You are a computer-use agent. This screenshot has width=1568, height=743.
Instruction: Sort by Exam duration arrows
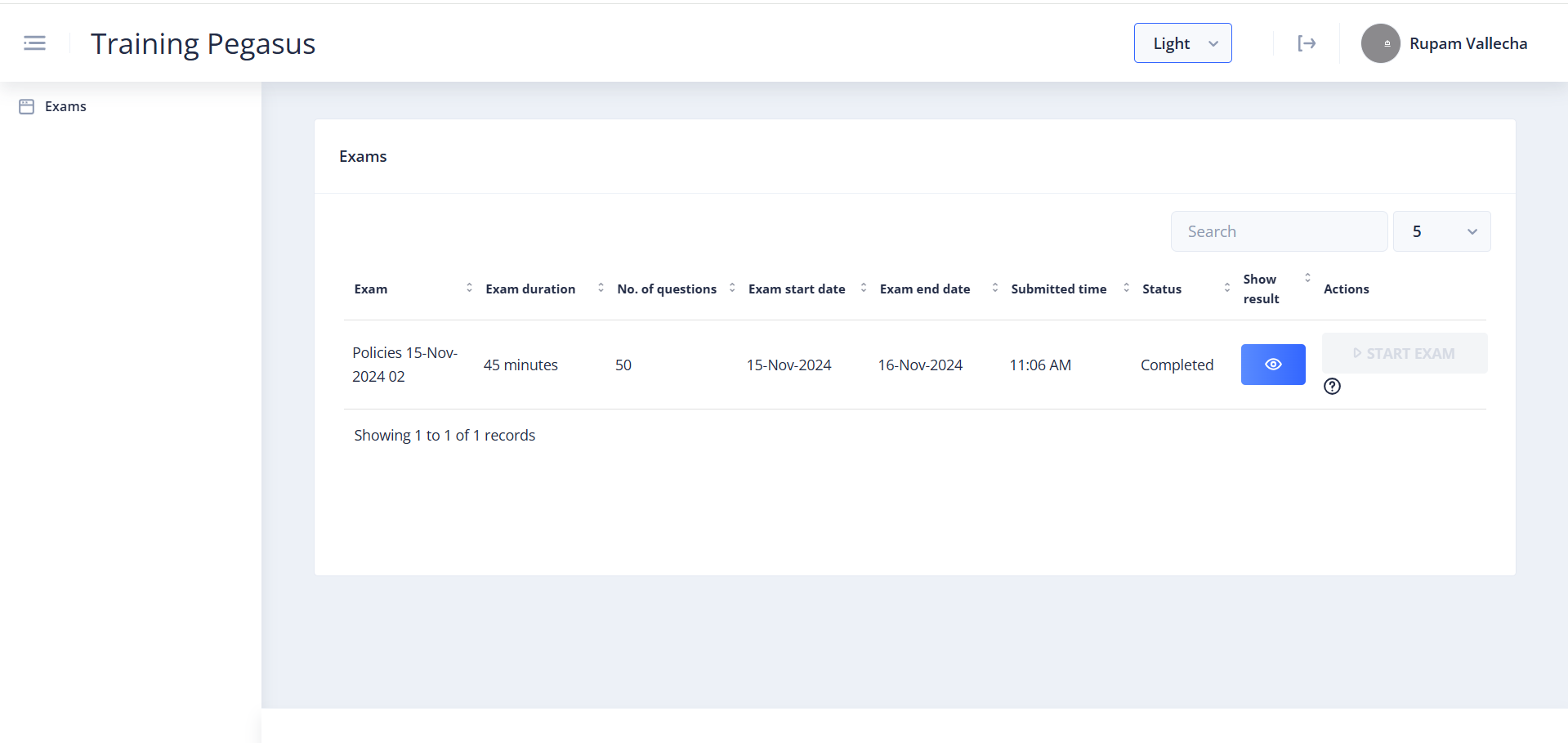[601, 288]
